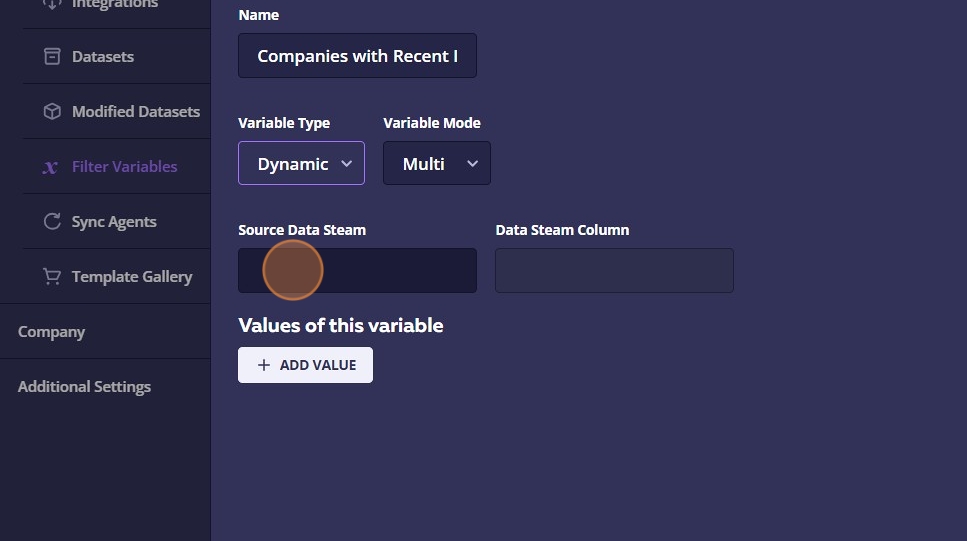Click the Datasets archive icon
Viewport: 967px width, 541px height.
[52, 56]
